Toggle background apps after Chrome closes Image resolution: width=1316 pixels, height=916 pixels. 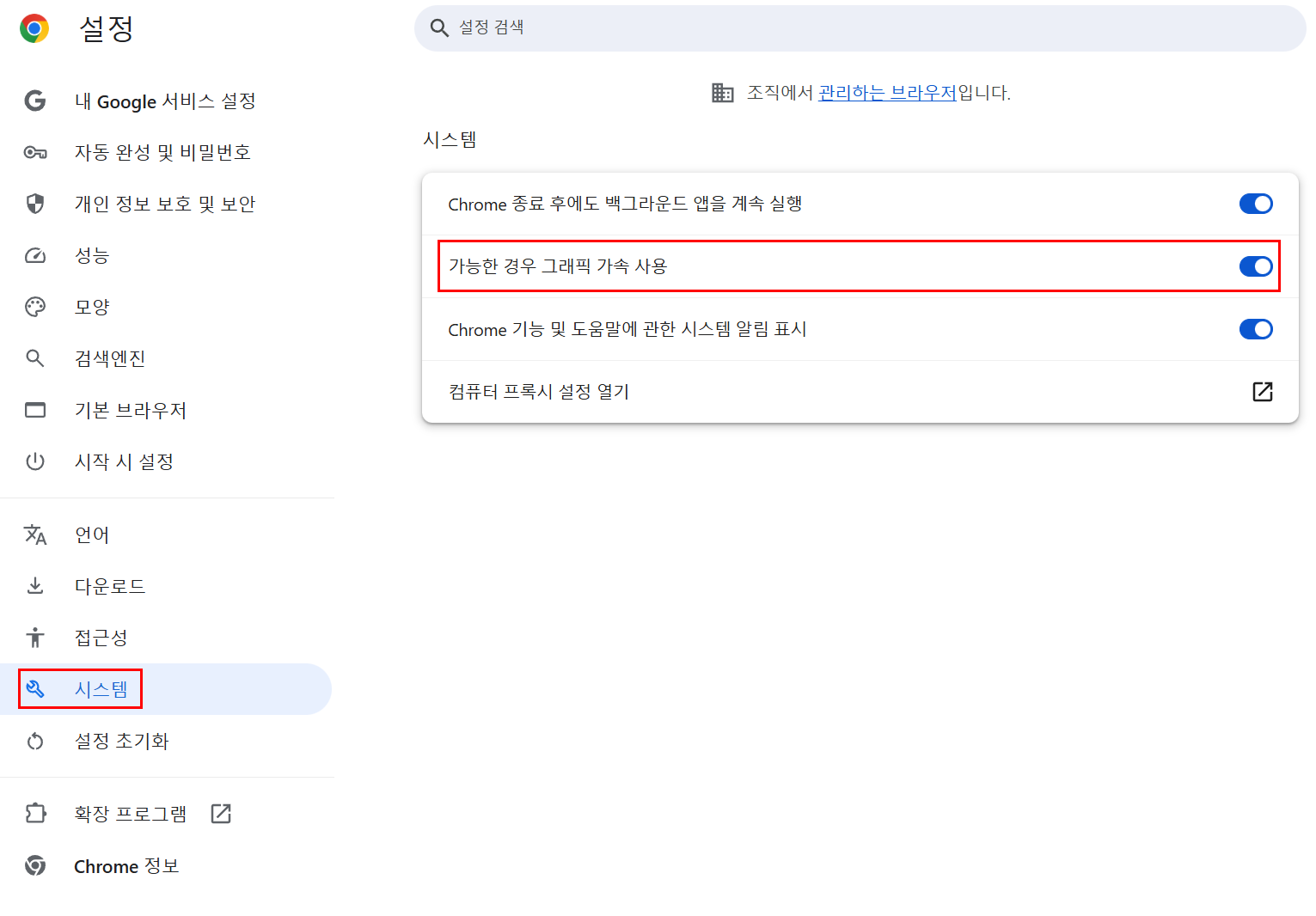click(x=1256, y=204)
